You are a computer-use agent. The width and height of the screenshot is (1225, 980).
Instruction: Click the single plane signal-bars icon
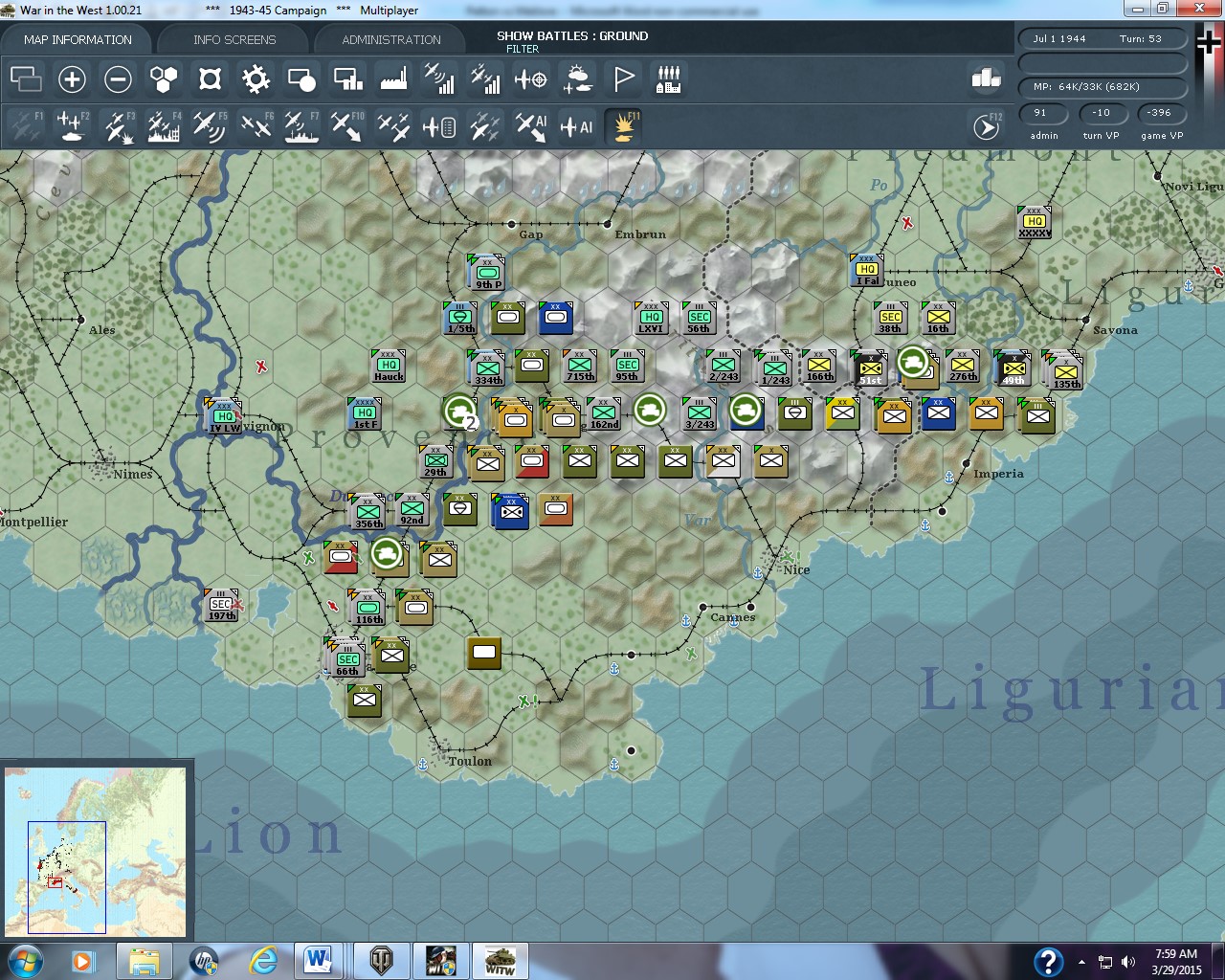tap(439, 78)
